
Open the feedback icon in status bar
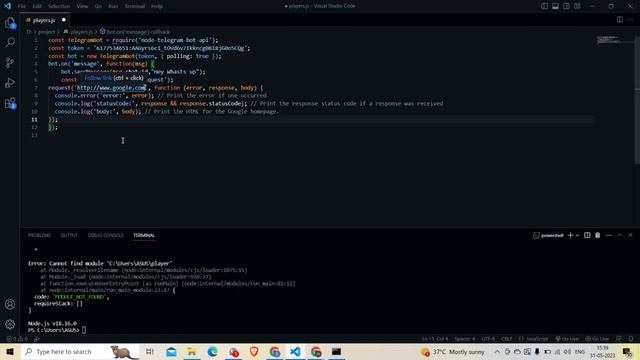click(619, 339)
